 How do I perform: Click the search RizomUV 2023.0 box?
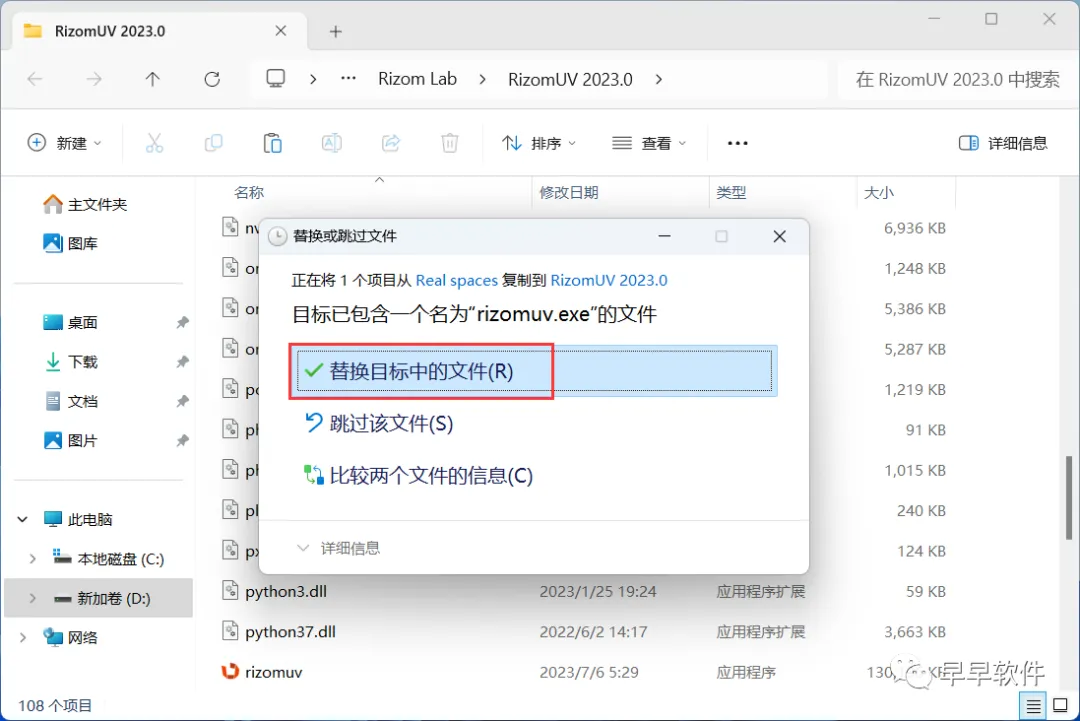[x=957, y=79]
